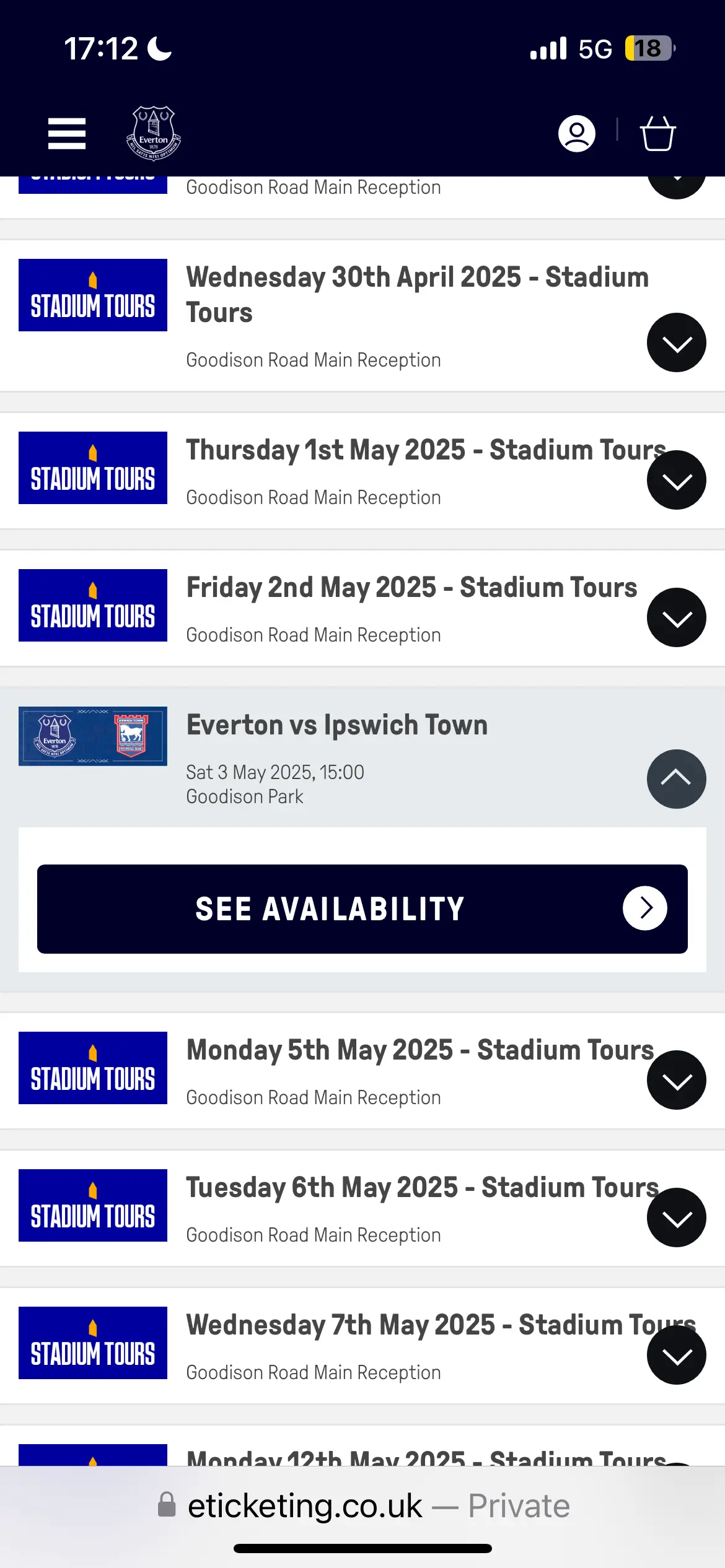The width and height of the screenshot is (725, 1568).
Task: Tap the lock icon in the address bar
Action: click(167, 1505)
